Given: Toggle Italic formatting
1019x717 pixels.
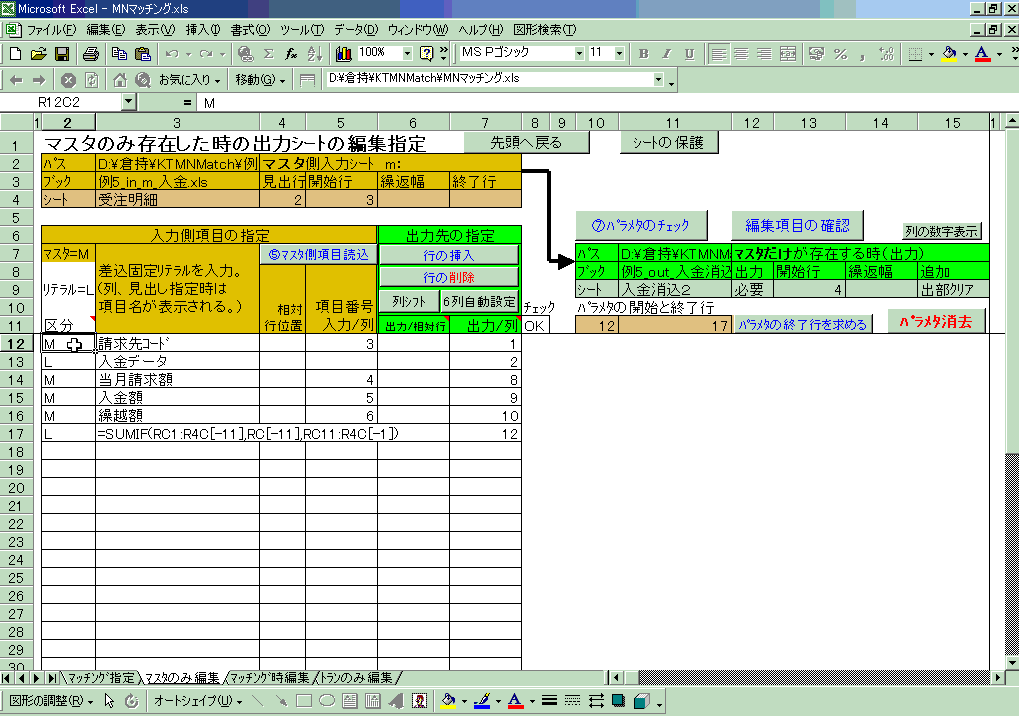Looking at the screenshot, I should tap(665, 53).
